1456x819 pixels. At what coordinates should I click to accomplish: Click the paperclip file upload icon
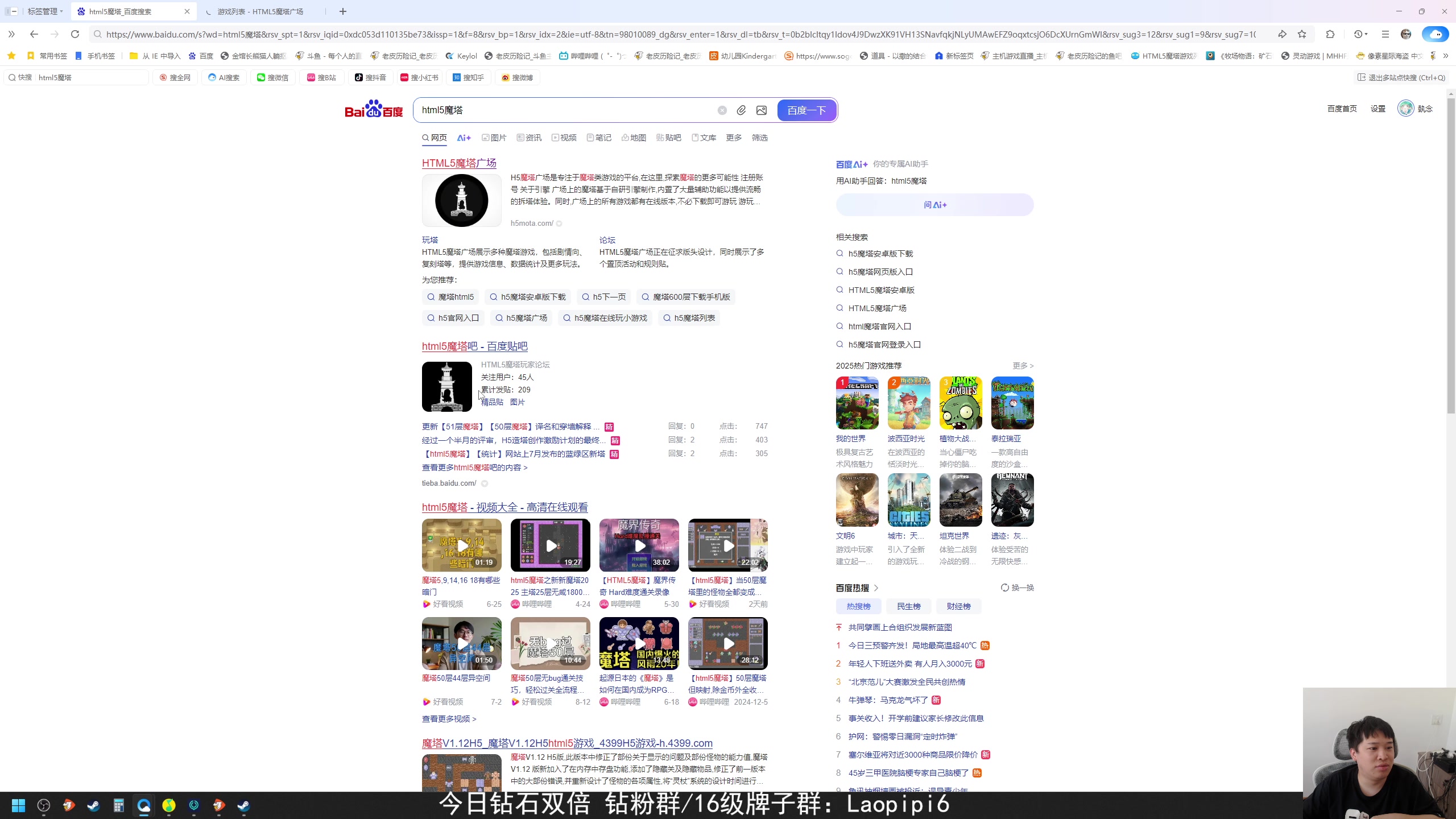click(741, 110)
